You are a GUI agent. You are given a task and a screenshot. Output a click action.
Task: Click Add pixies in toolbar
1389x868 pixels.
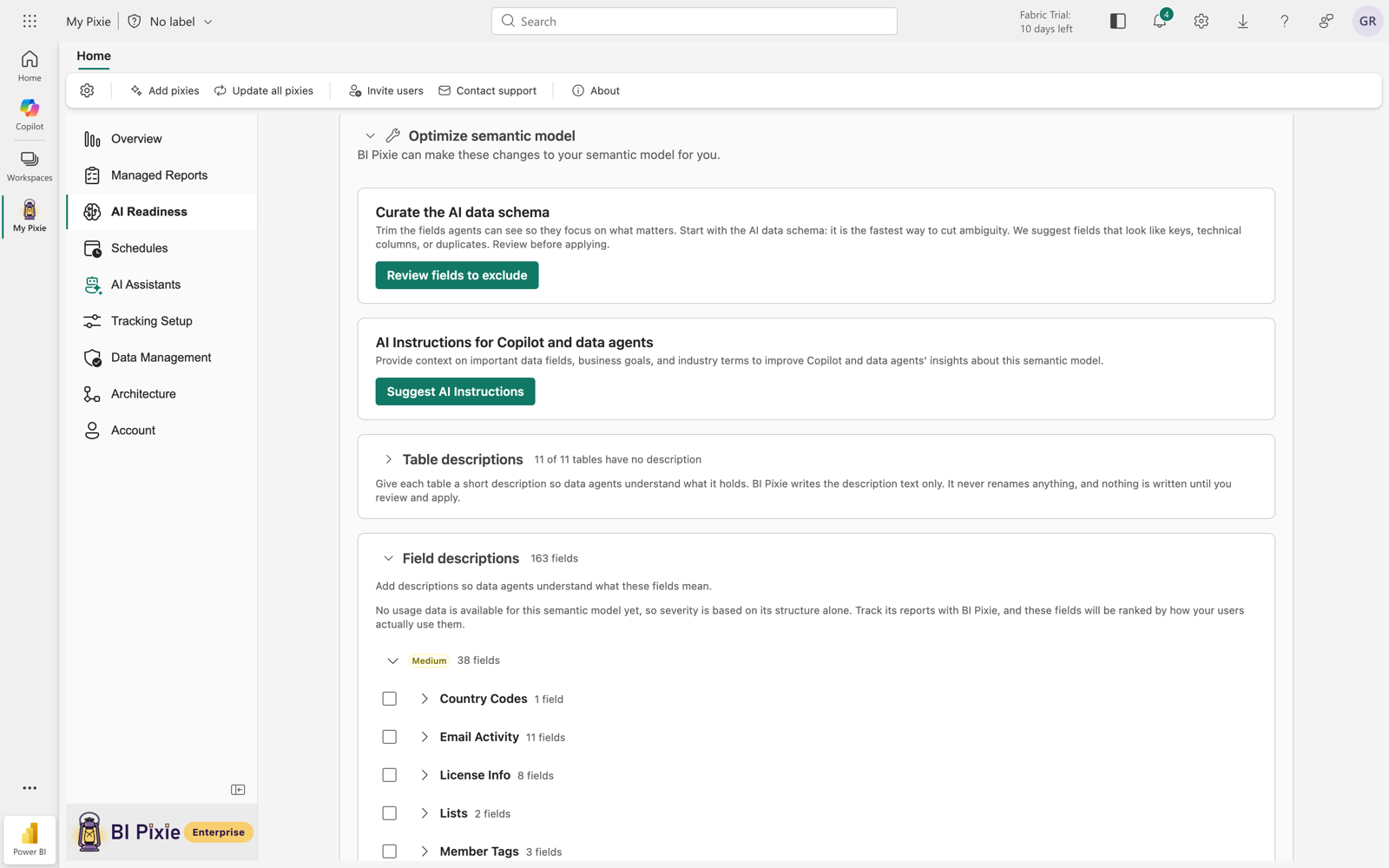[x=165, y=90]
